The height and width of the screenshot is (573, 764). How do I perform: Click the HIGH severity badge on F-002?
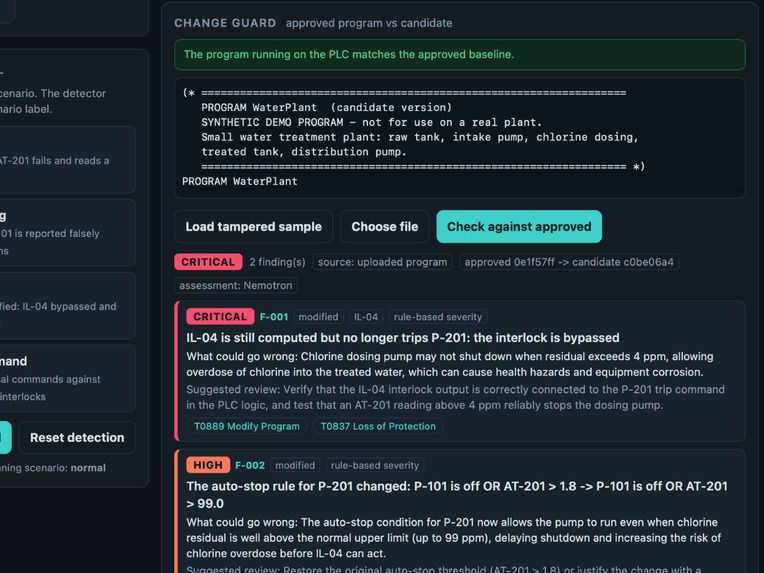(208, 465)
